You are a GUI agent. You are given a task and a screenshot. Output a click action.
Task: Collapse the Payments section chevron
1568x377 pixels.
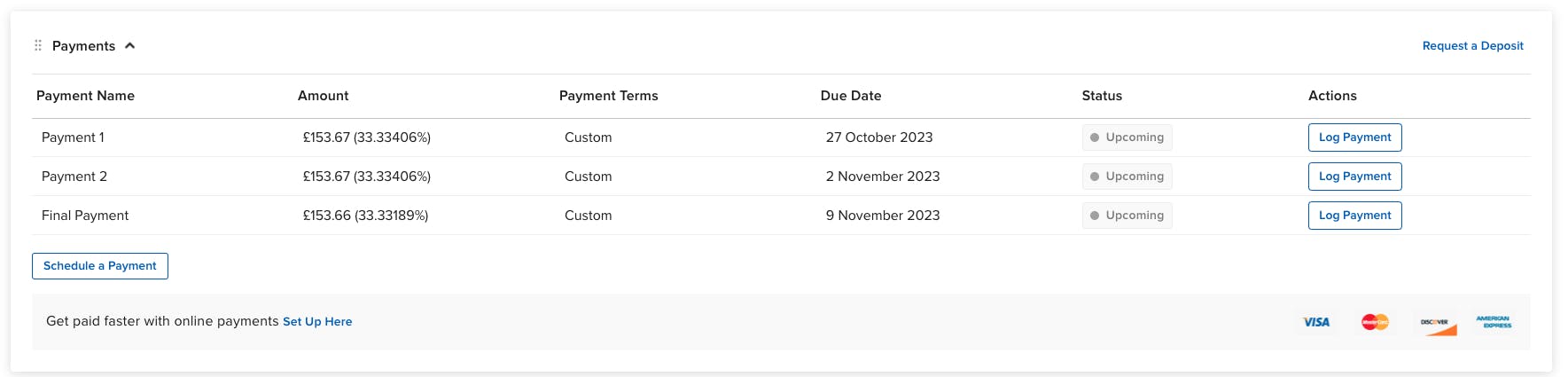tap(129, 45)
